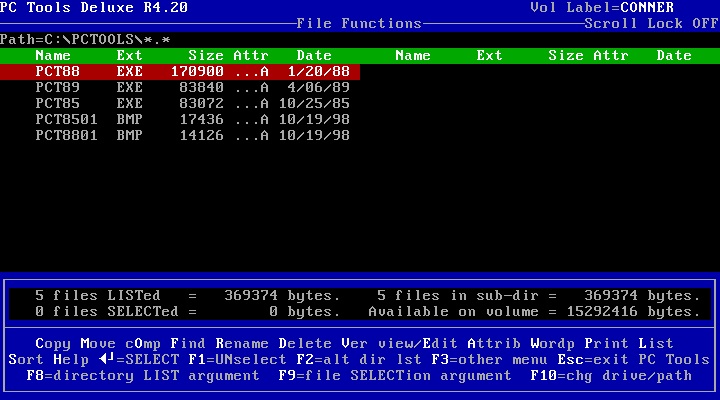Select the PCT8801 BMP file
Viewport: 720px width, 400px height.
click(x=180, y=135)
